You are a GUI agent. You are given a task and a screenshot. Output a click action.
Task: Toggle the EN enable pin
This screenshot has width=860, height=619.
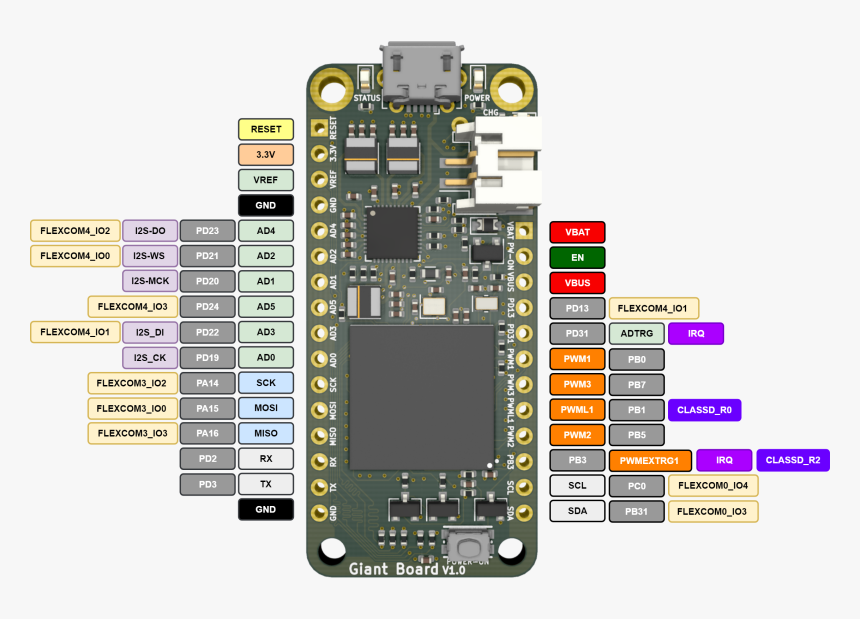tap(577, 257)
